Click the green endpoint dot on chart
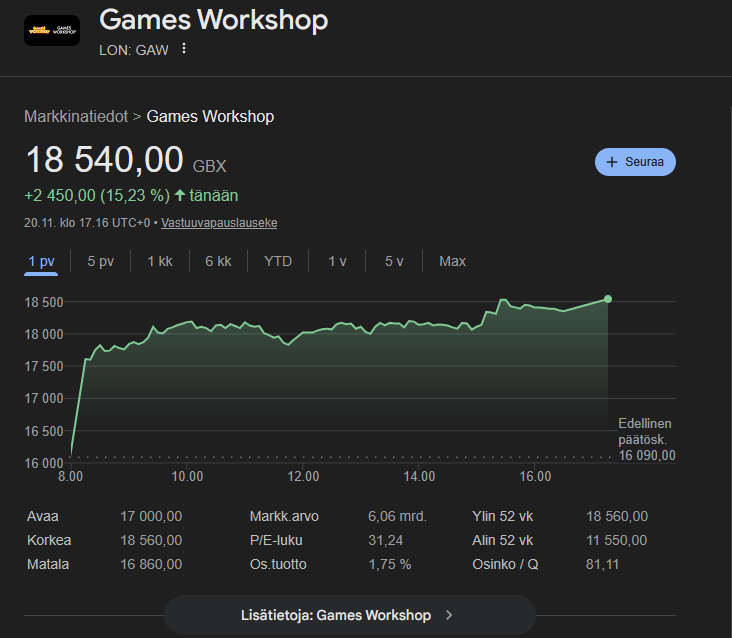The height and width of the screenshot is (638, 732). 608,299
